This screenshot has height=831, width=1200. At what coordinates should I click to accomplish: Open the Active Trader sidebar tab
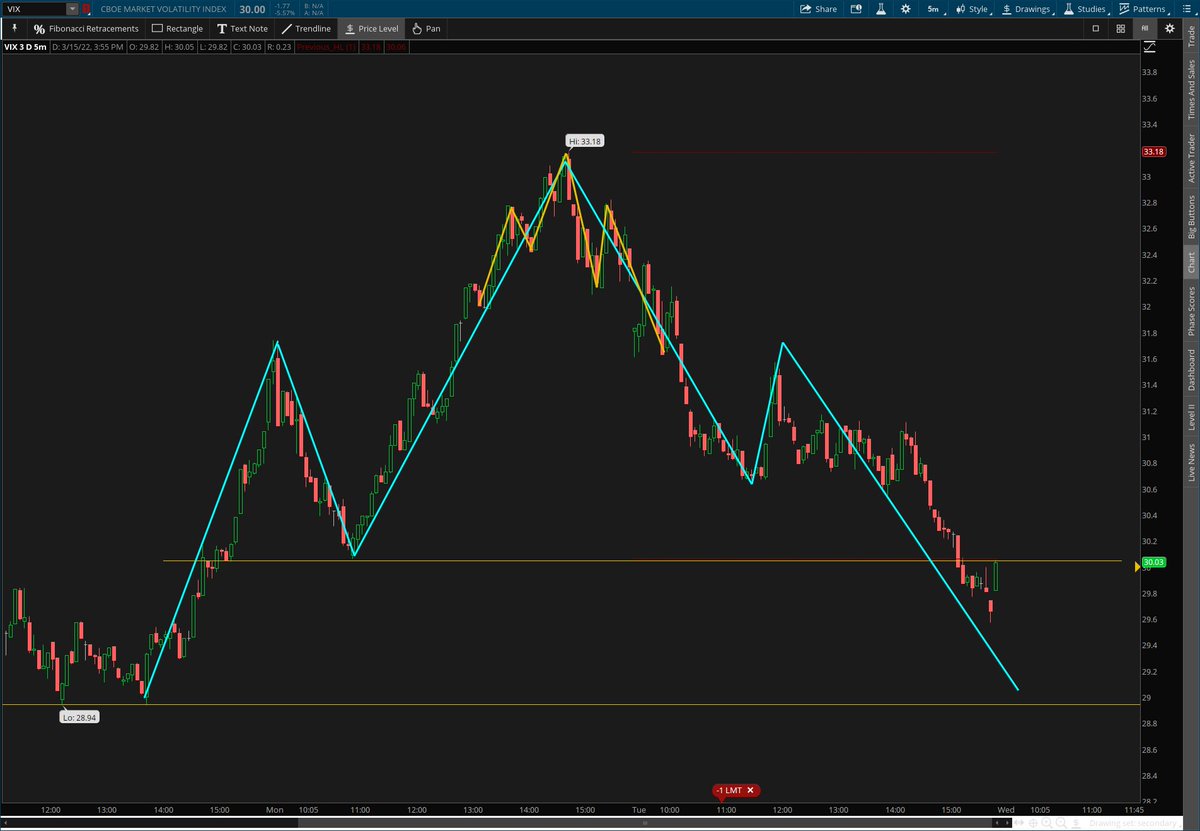[1191, 157]
